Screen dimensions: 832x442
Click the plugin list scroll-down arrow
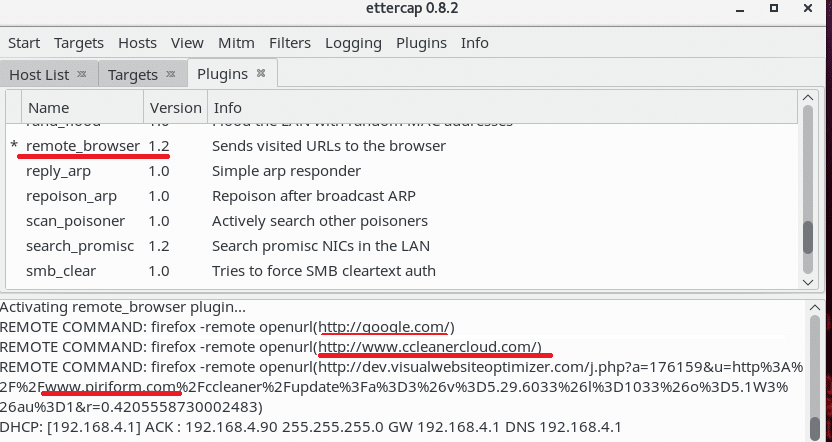(x=808, y=282)
